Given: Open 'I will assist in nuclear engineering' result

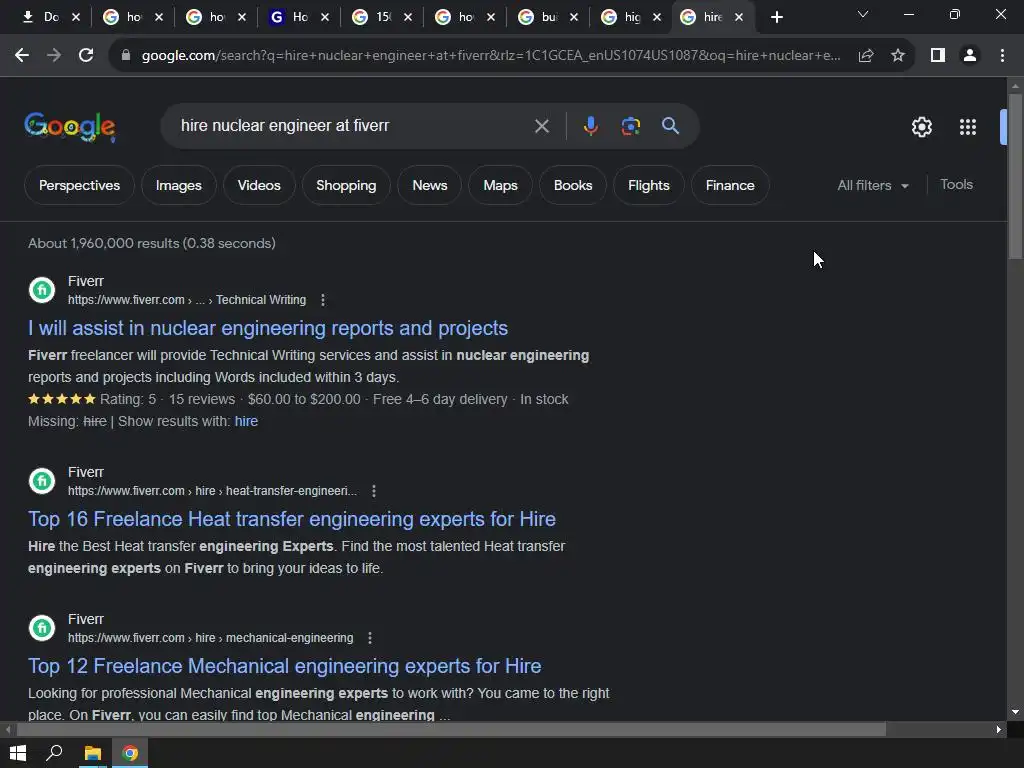Looking at the screenshot, I should 268,328.
